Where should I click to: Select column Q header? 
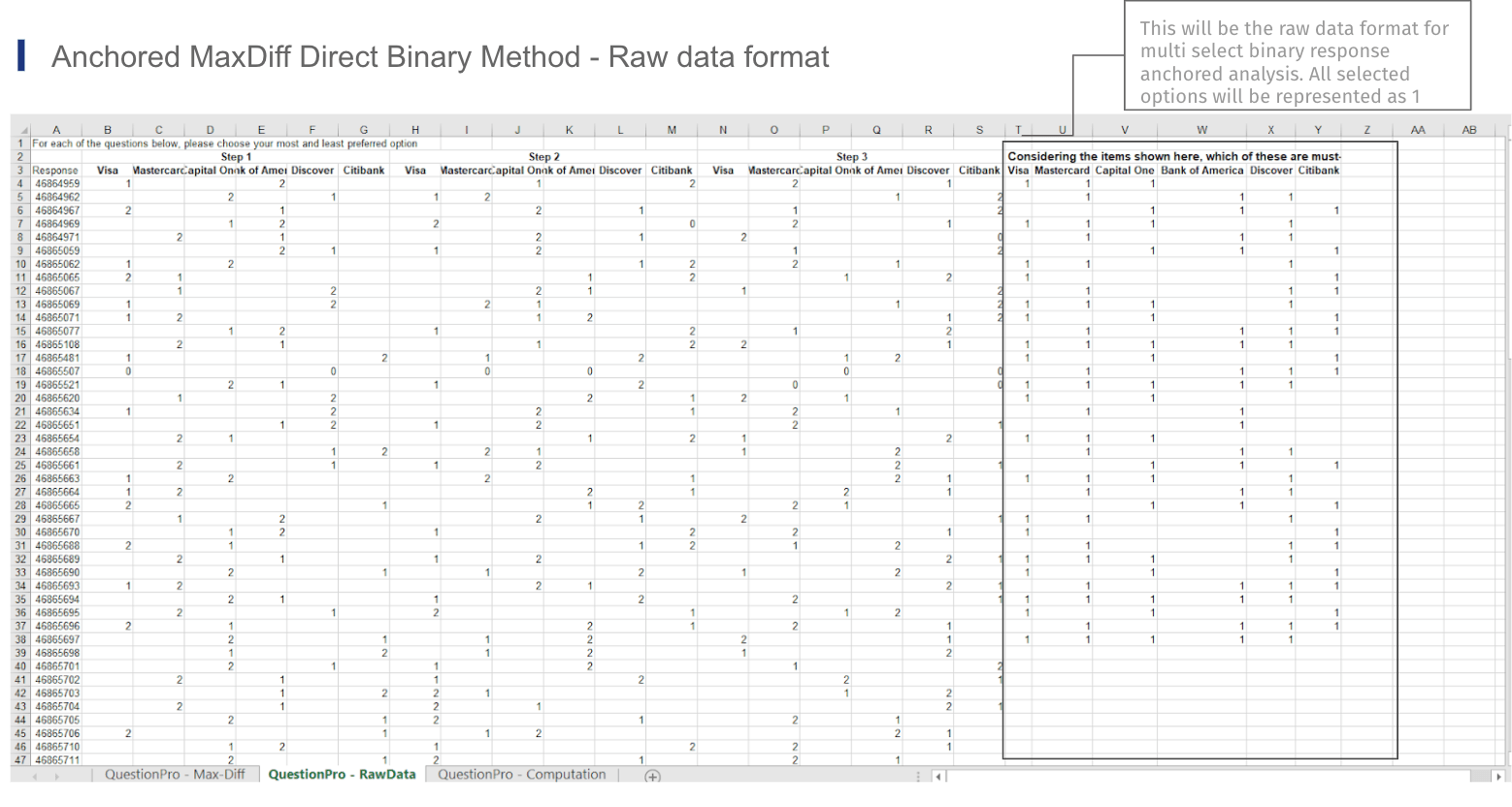[x=877, y=130]
